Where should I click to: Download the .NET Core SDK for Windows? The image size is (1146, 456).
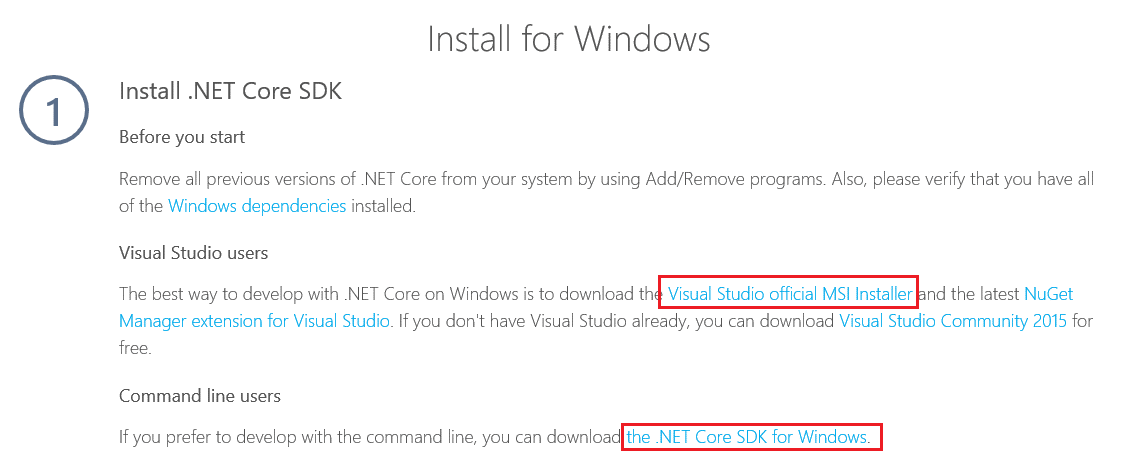pos(748,437)
